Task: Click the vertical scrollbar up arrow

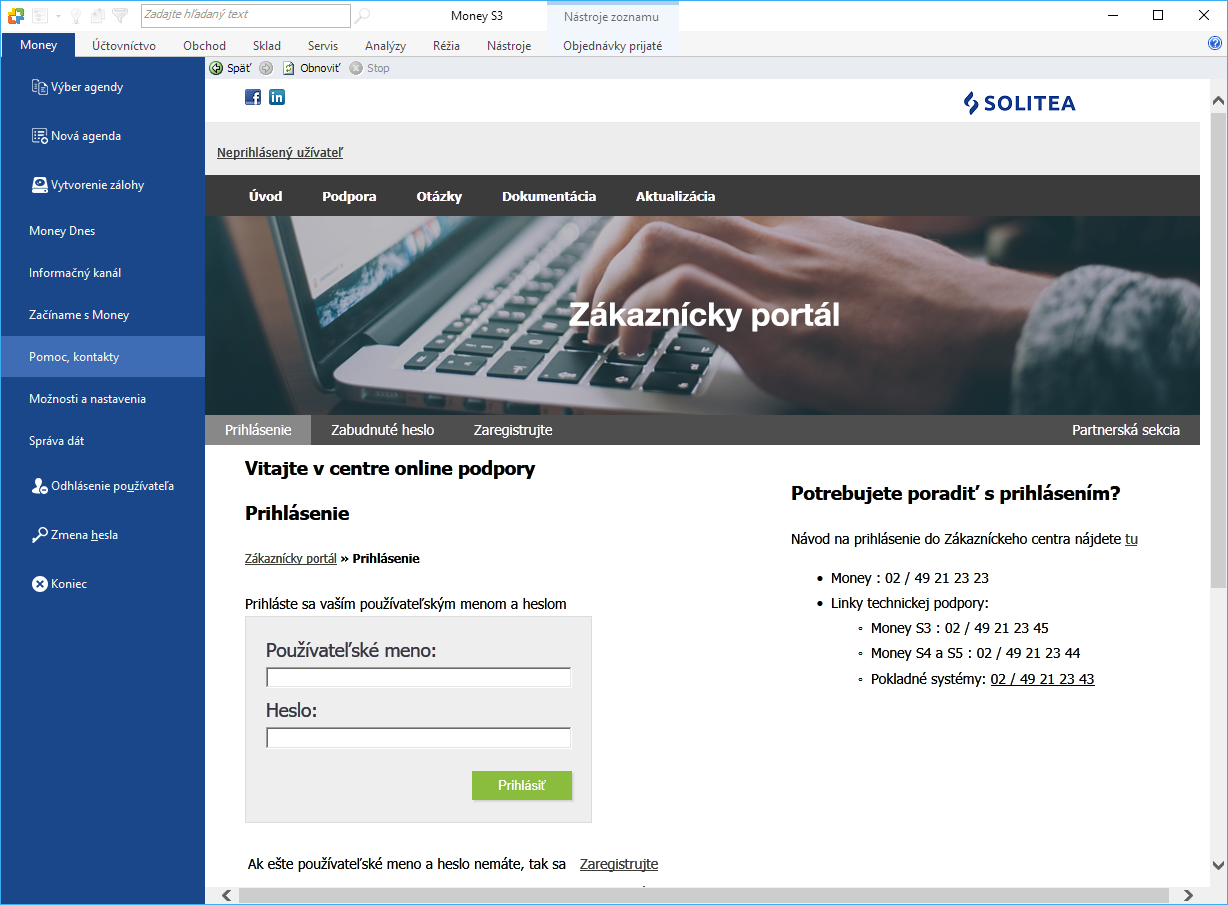Action: (x=1218, y=101)
